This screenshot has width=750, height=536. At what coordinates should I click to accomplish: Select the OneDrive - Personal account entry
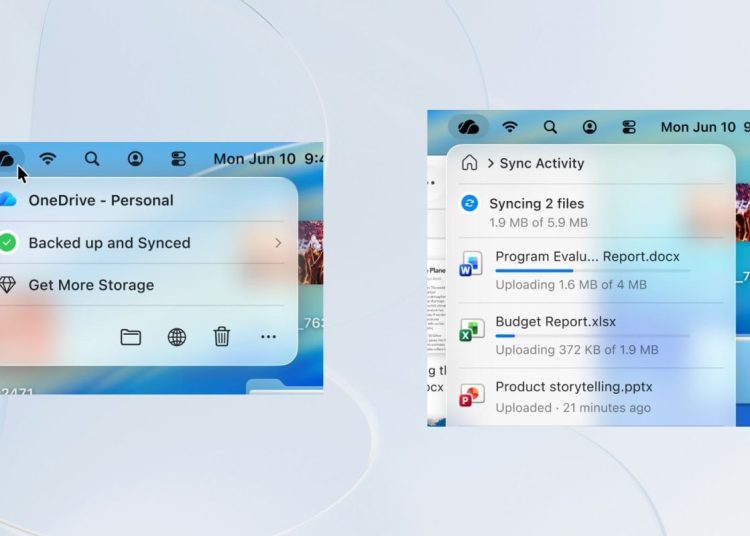point(100,200)
